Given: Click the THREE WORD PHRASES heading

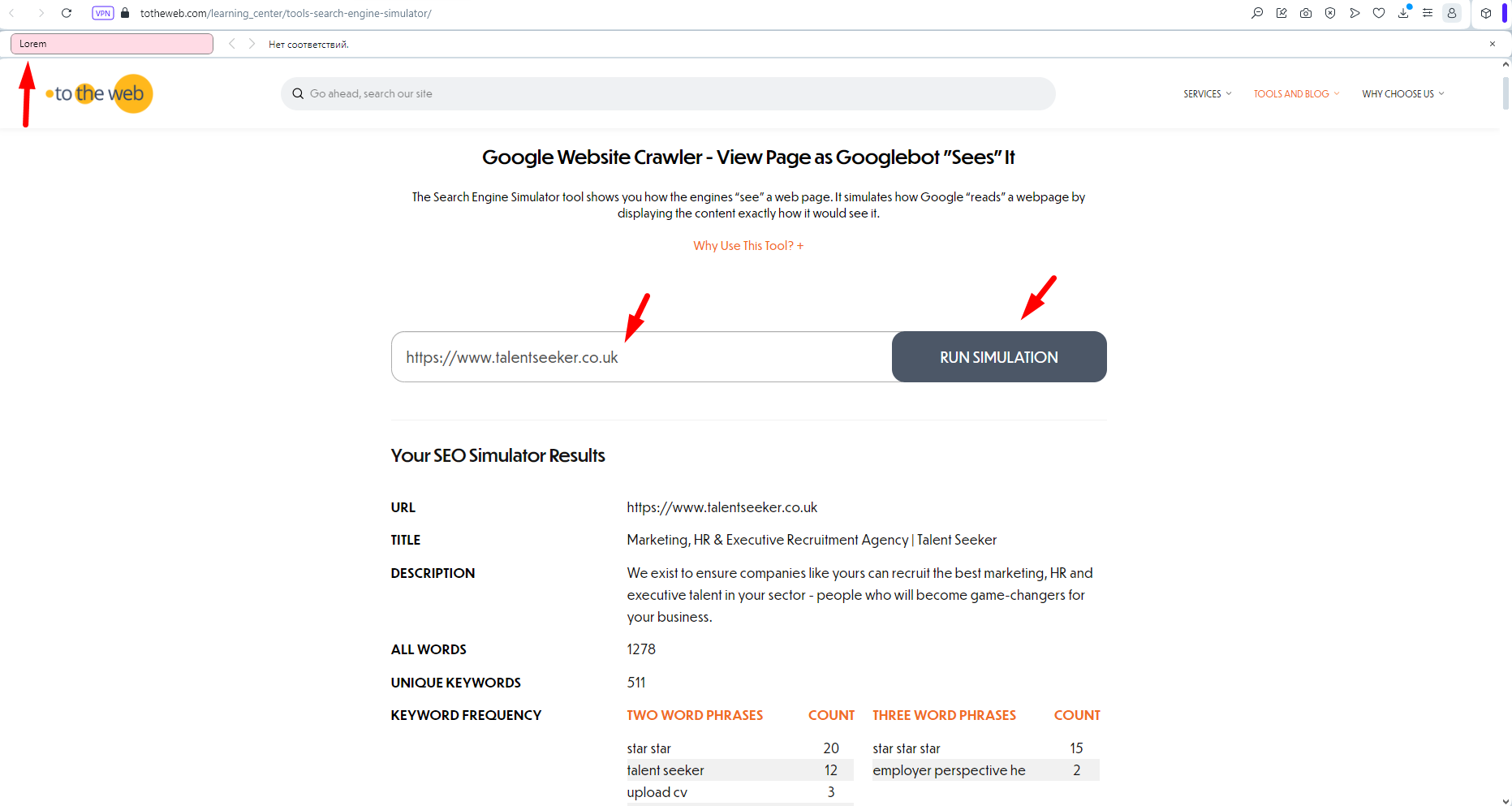Looking at the screenshot, I should [944, 715].
